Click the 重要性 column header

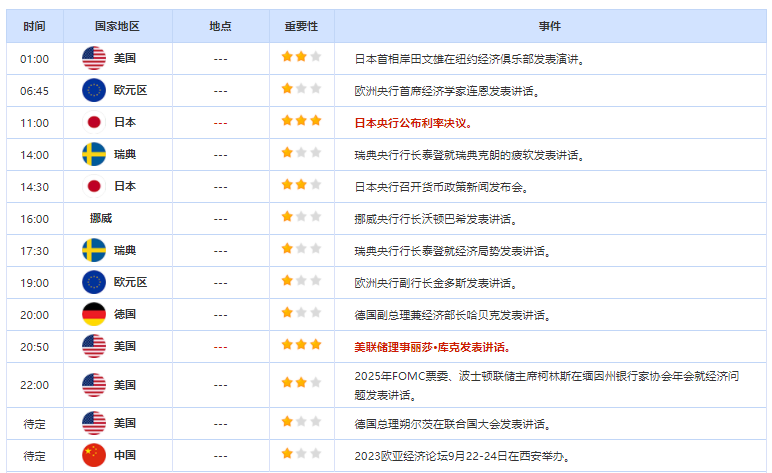point(301,26)
